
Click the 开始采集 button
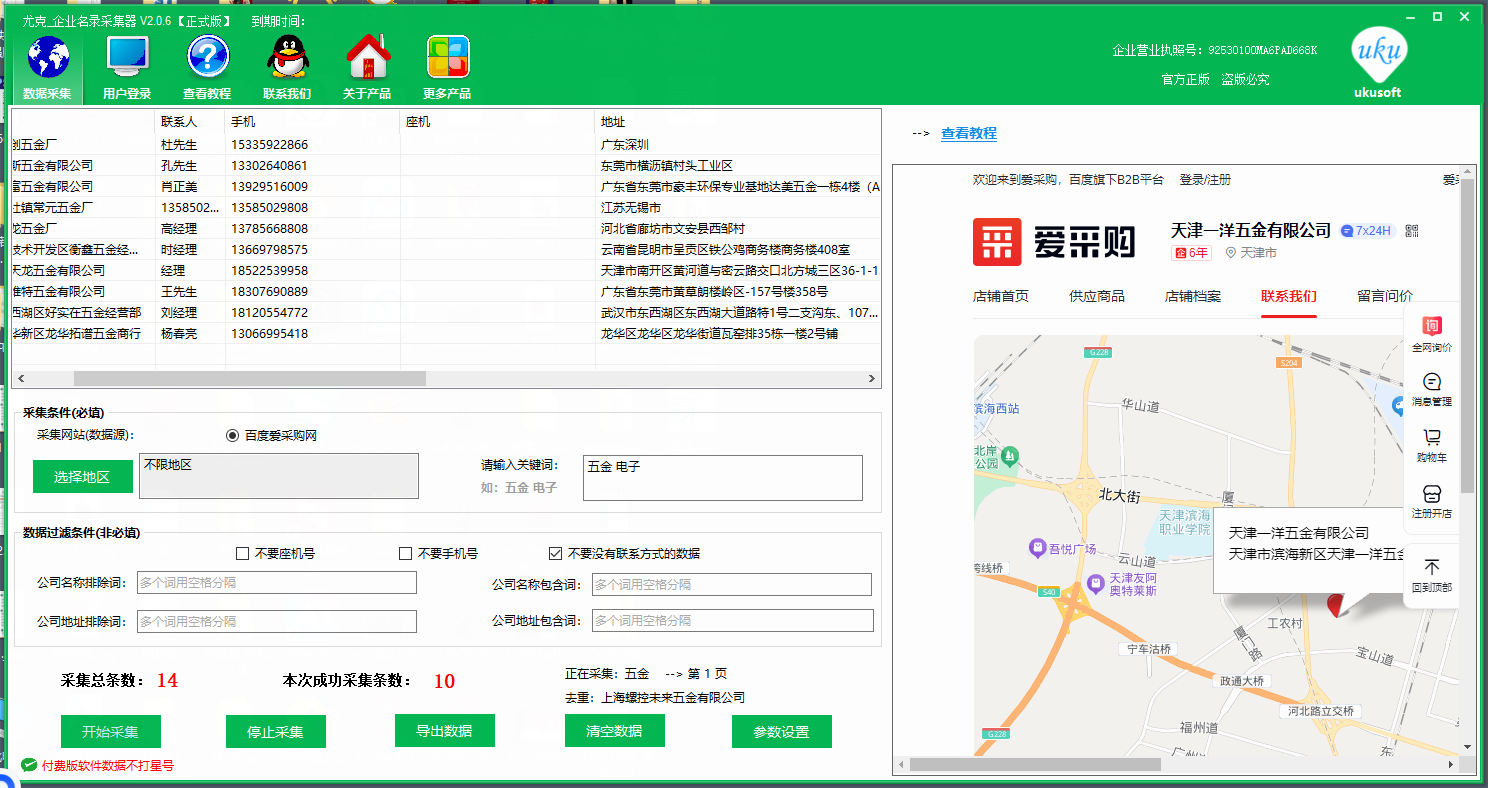click(x=110, y=731)
